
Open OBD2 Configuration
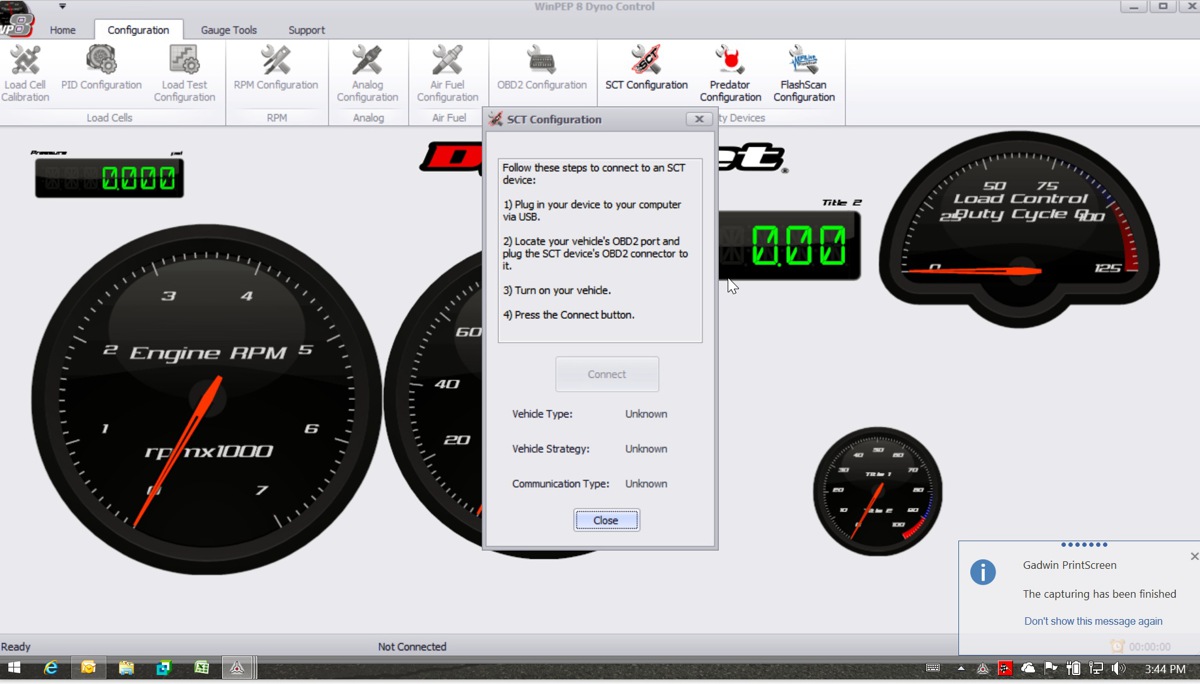coord(542,68)
